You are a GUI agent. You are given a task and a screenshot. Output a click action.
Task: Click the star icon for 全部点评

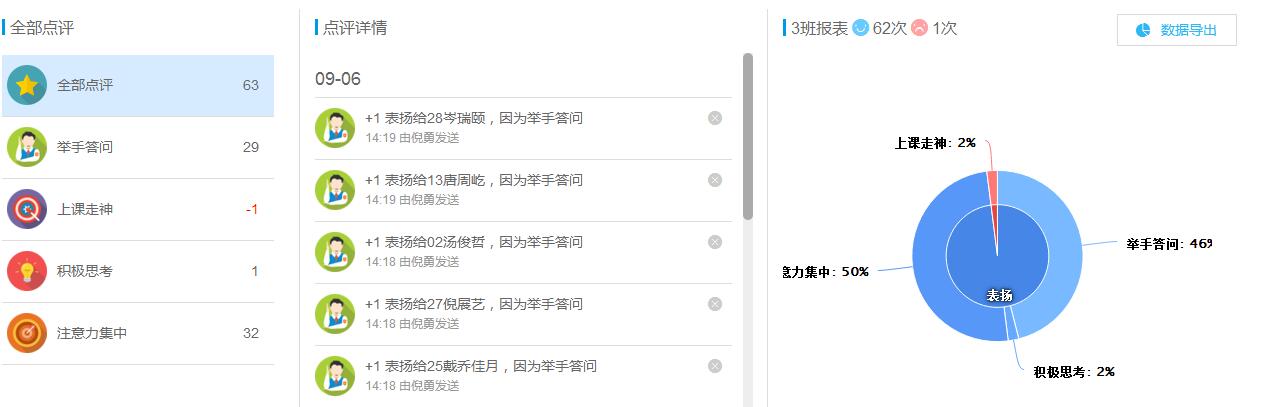27,85
